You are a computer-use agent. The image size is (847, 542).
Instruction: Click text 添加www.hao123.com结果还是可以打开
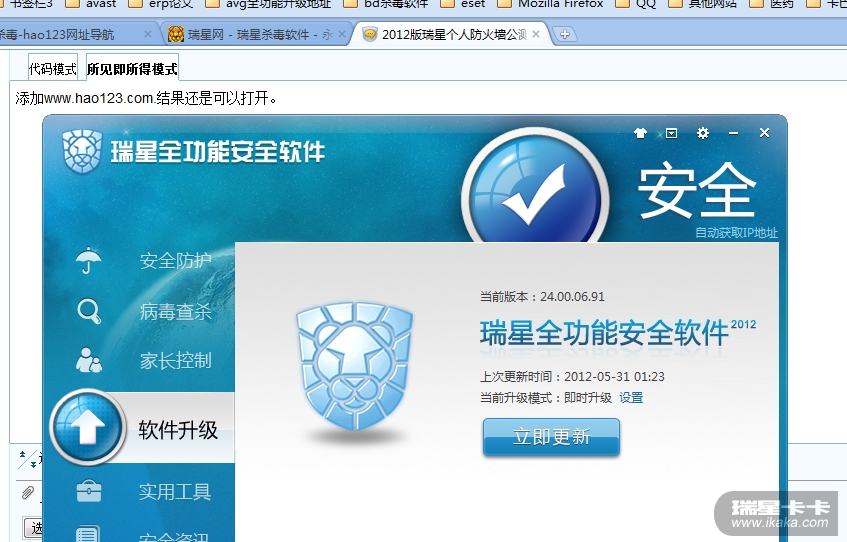(146, 98)
